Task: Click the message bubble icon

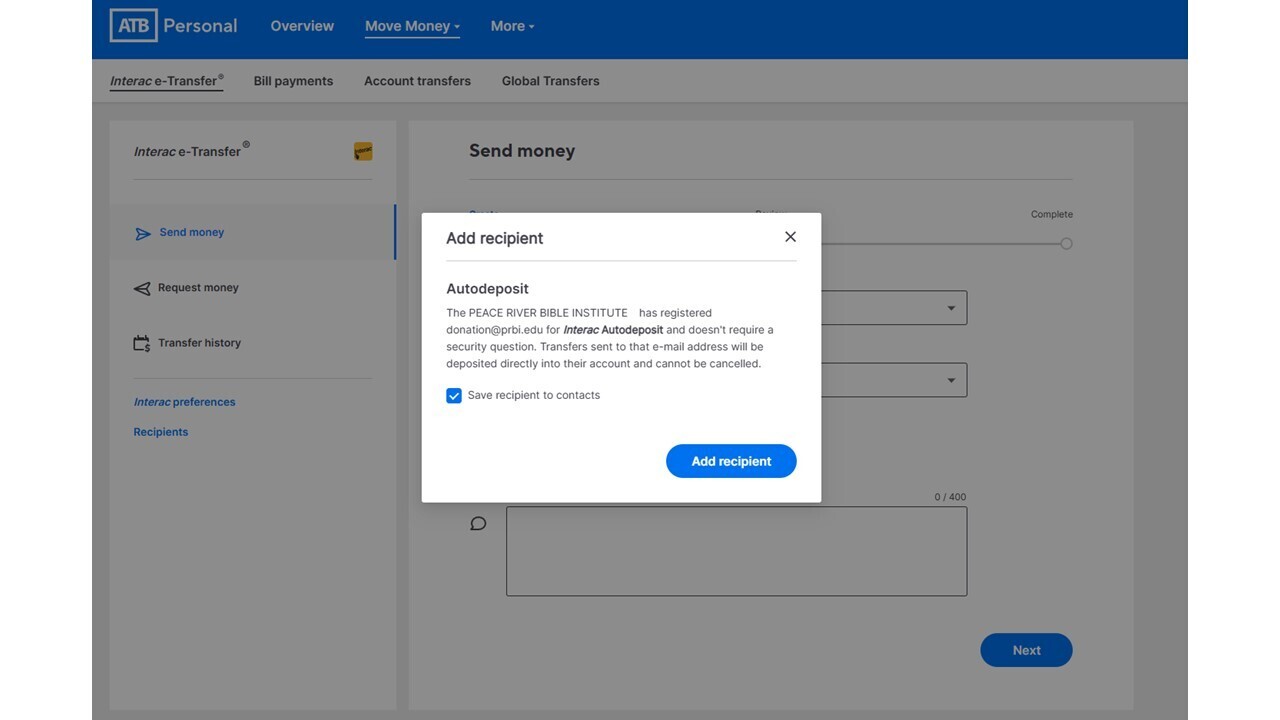Action: point(478,524)
